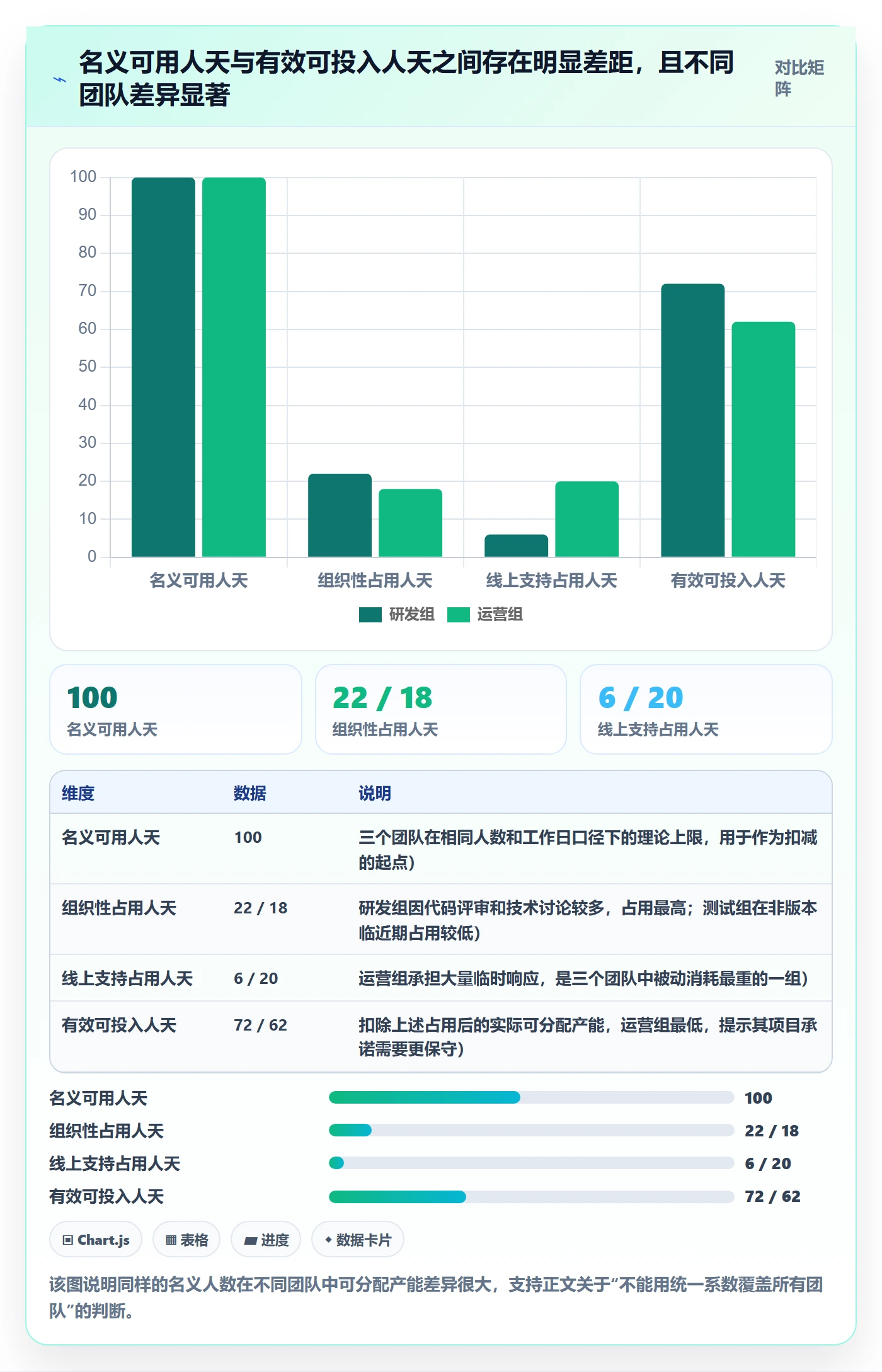The image size is (882, 1372).
Task: Toggle the 研发组 legend color swatch
Action: tap(370, 615)
